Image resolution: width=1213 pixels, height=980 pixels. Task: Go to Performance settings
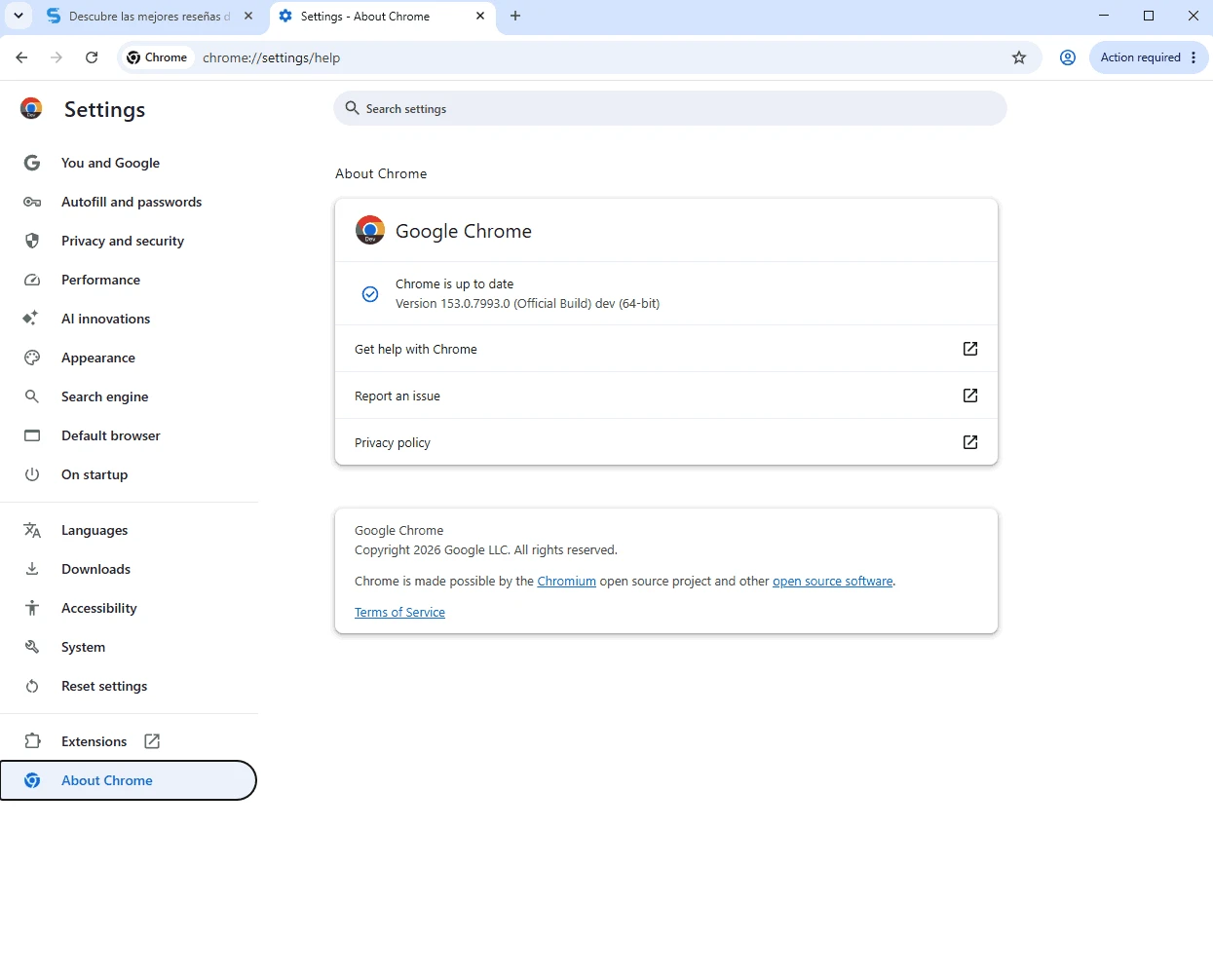point(129,280)
